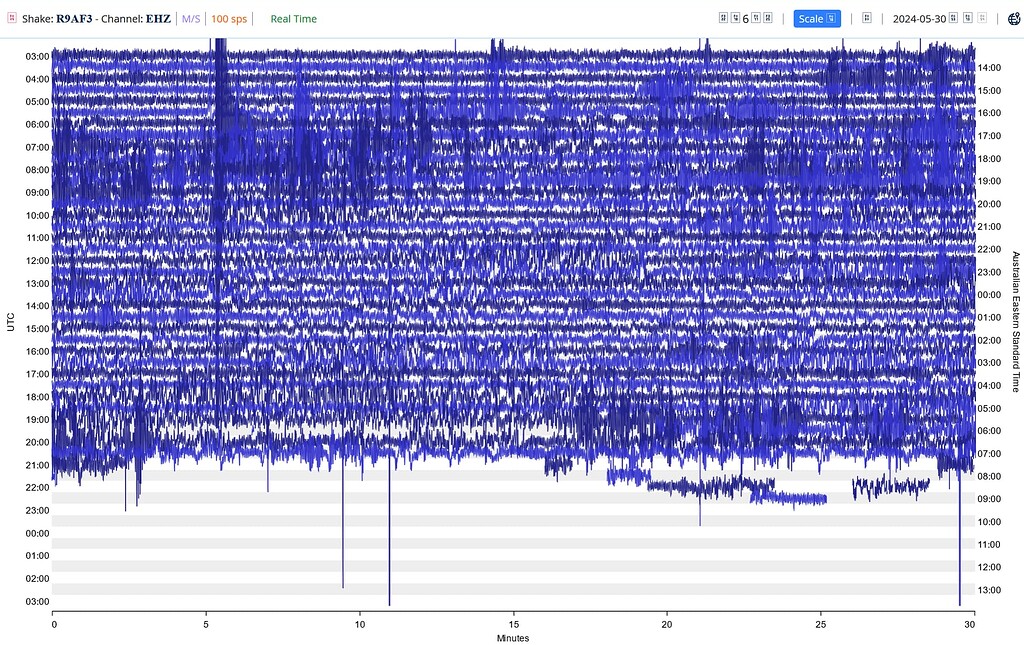Click the greyed-out icon after the date
Screen dimensions: 1024x645
pyautogui.click(x=982, y=18)
